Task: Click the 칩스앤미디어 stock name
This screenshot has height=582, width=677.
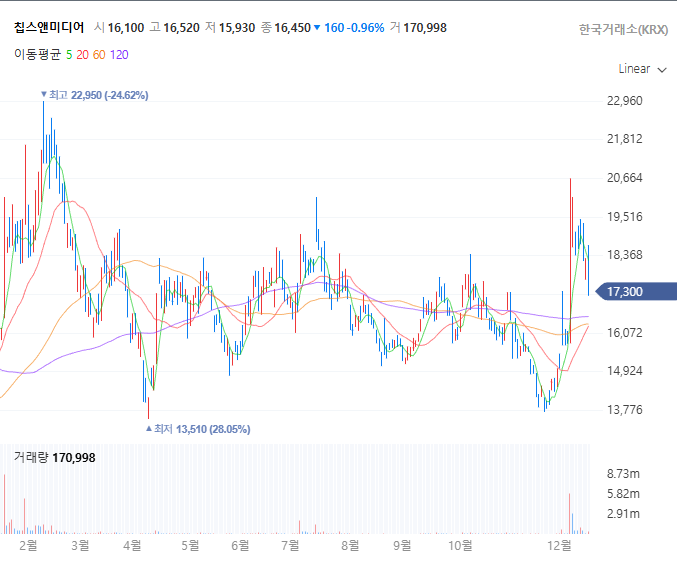Action: (x=49, y=28)
